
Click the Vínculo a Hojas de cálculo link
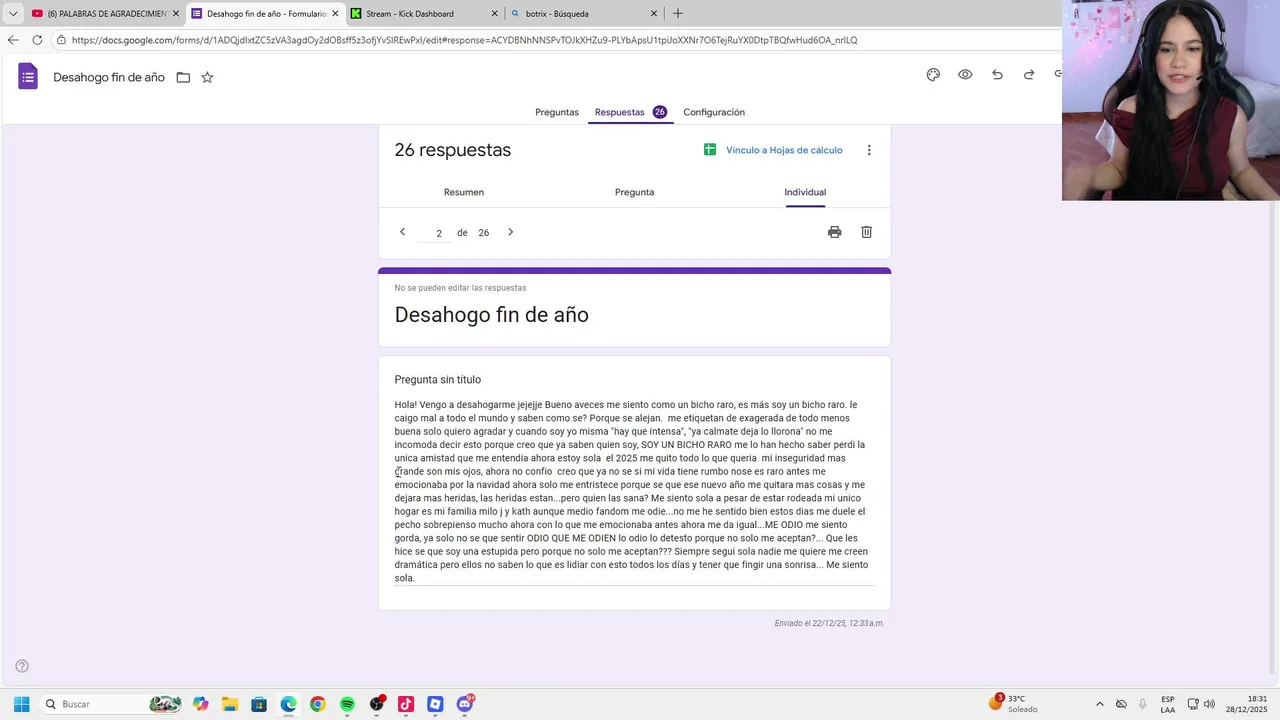tap(784, 150)
